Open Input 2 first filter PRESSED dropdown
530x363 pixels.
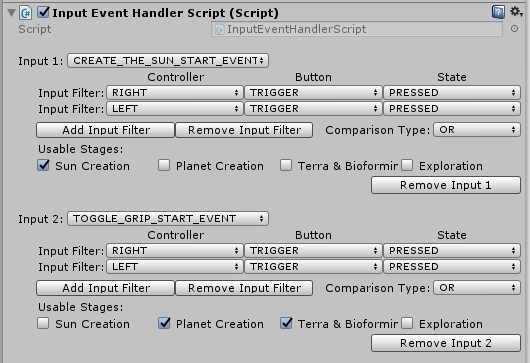pos(452,250)
